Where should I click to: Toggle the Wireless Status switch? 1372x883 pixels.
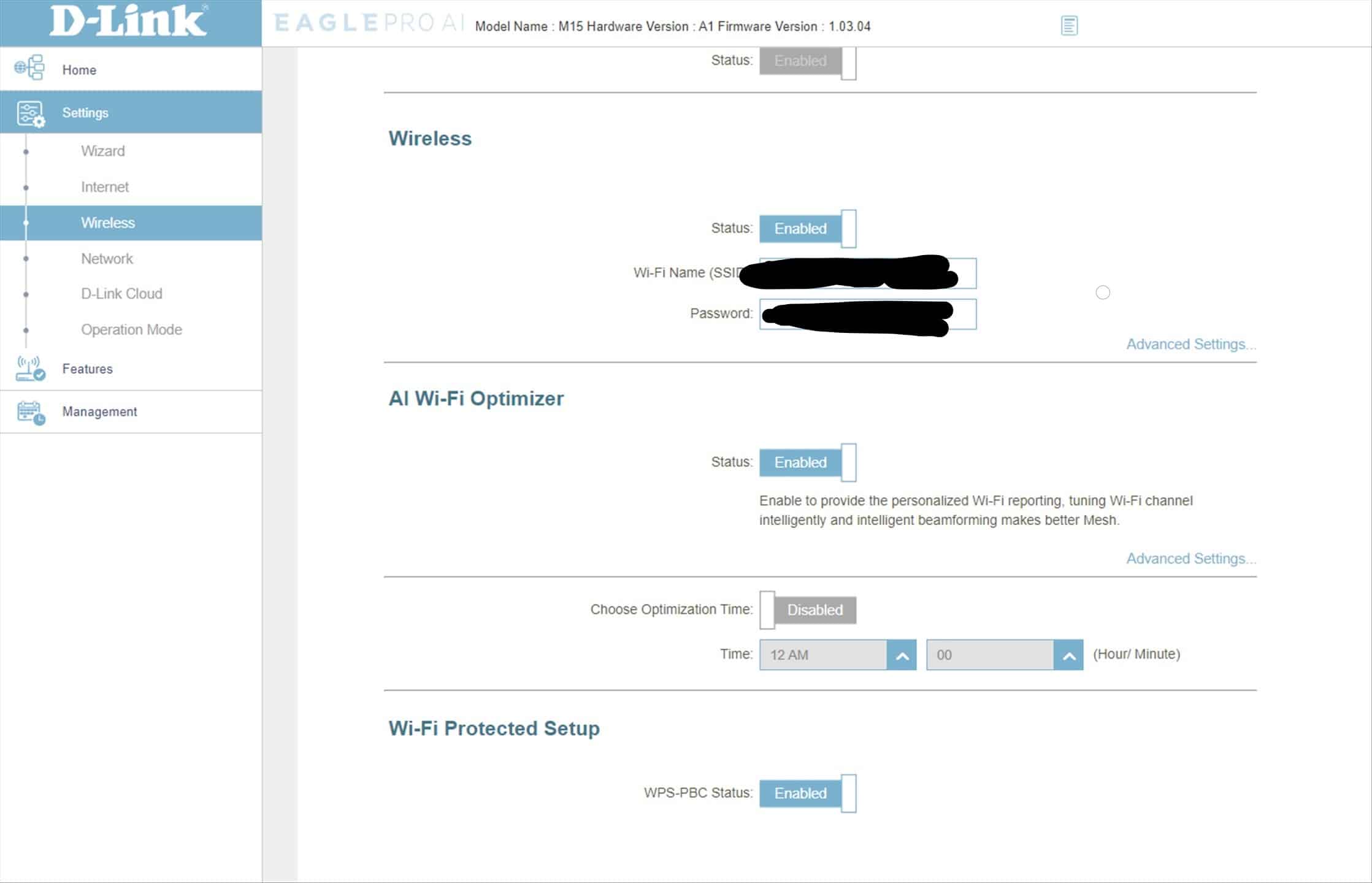[808, 229]
